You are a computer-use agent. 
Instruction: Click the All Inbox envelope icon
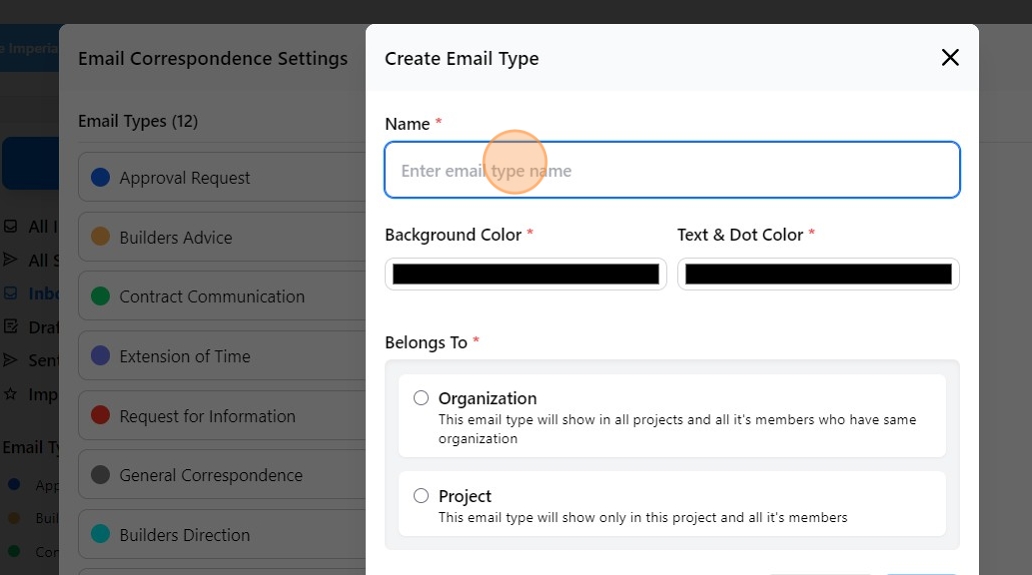click(11, 227)
